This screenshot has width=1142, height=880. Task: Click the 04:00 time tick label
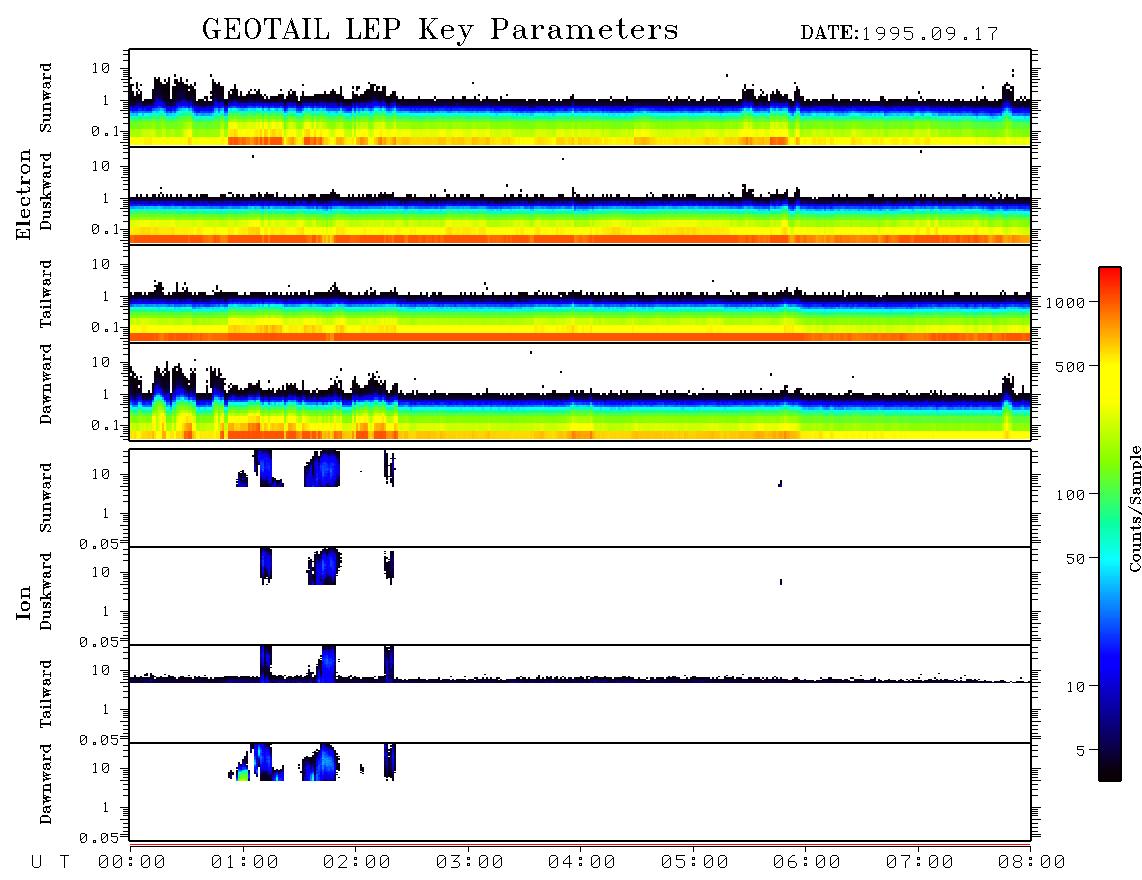[x=582, y=863]
